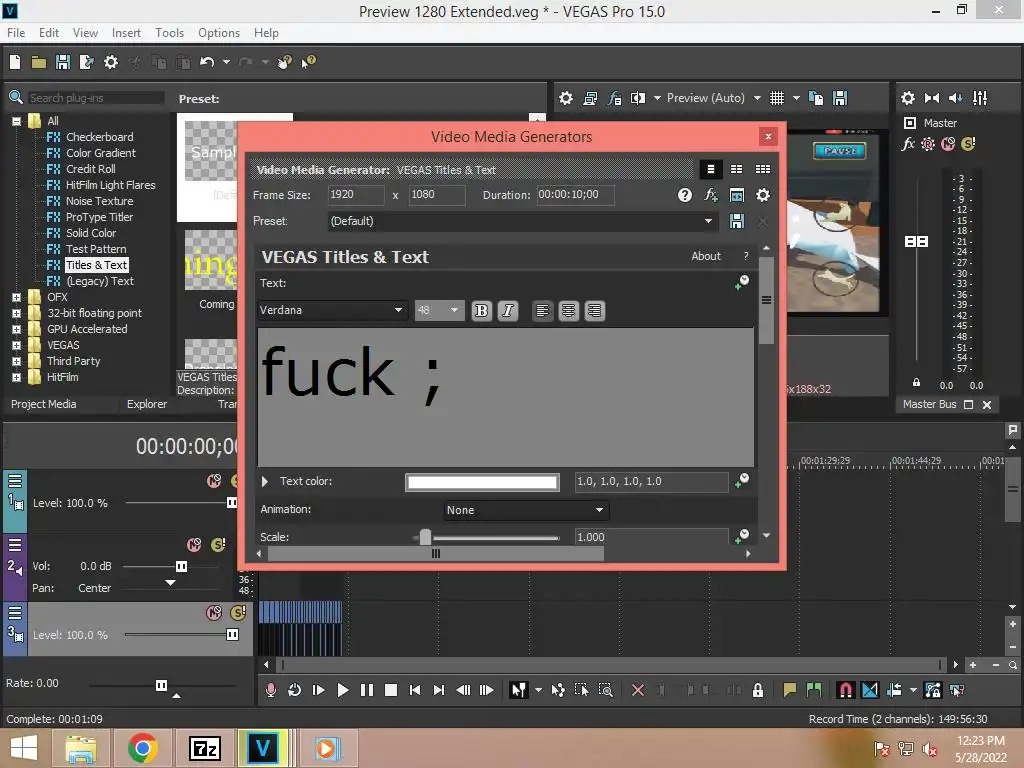Screen dimensions: 1024x768
Task: Animate the Text color parameter icon
Action: pos(742,481)
